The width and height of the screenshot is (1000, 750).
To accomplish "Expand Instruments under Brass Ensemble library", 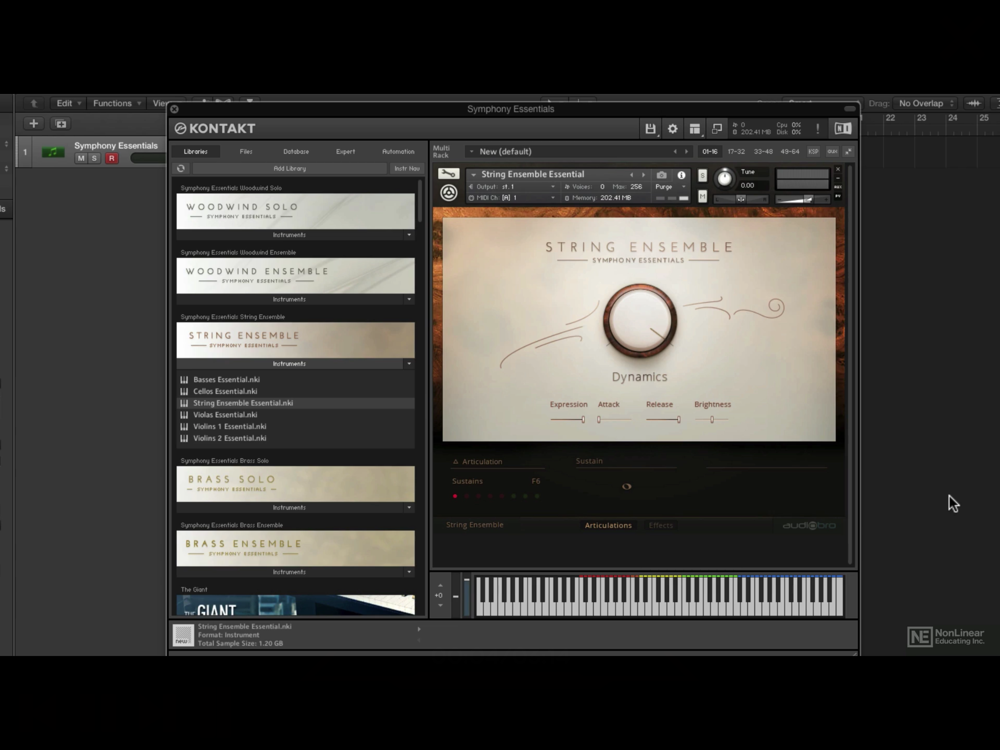I will click(x=409, y=572).
